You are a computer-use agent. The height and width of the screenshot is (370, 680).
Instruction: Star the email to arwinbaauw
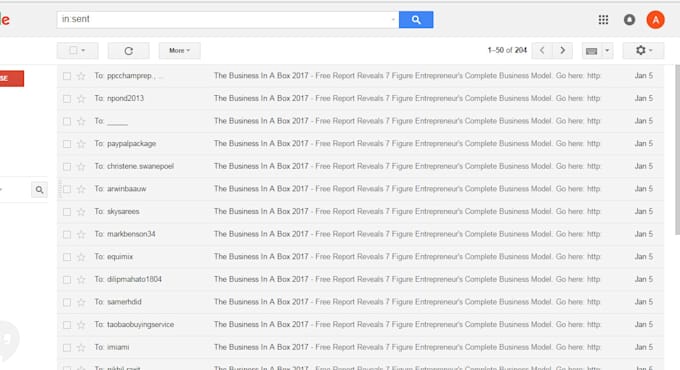click(81, 189)
